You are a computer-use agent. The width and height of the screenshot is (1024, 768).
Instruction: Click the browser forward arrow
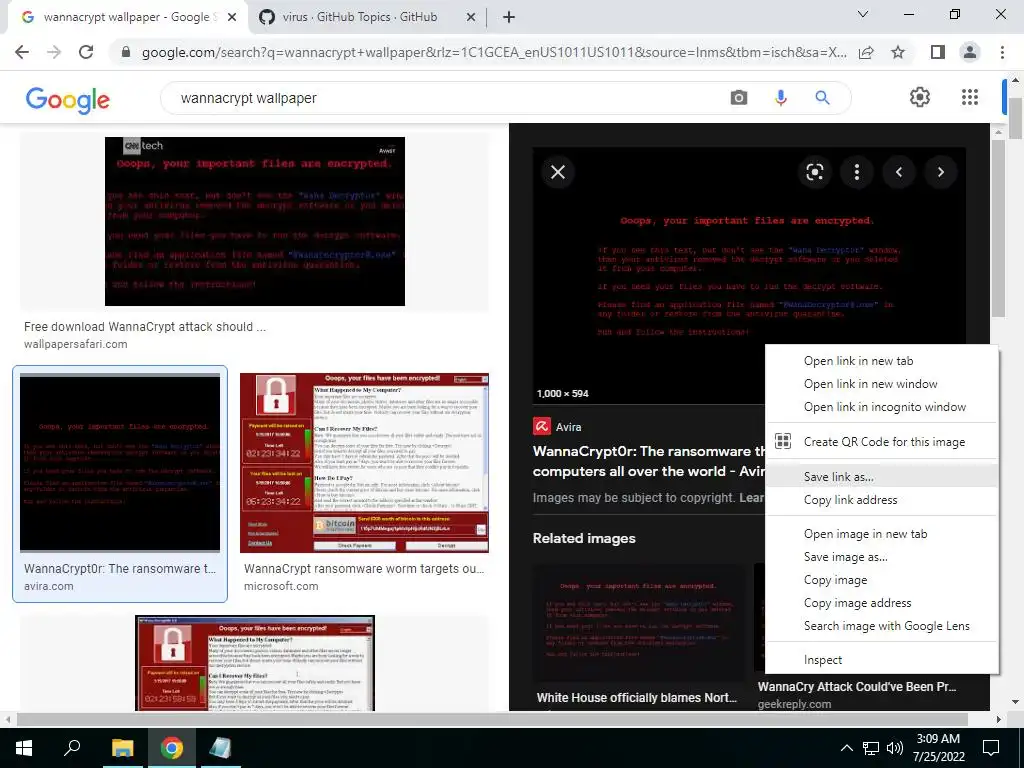(x=54, y=52)
